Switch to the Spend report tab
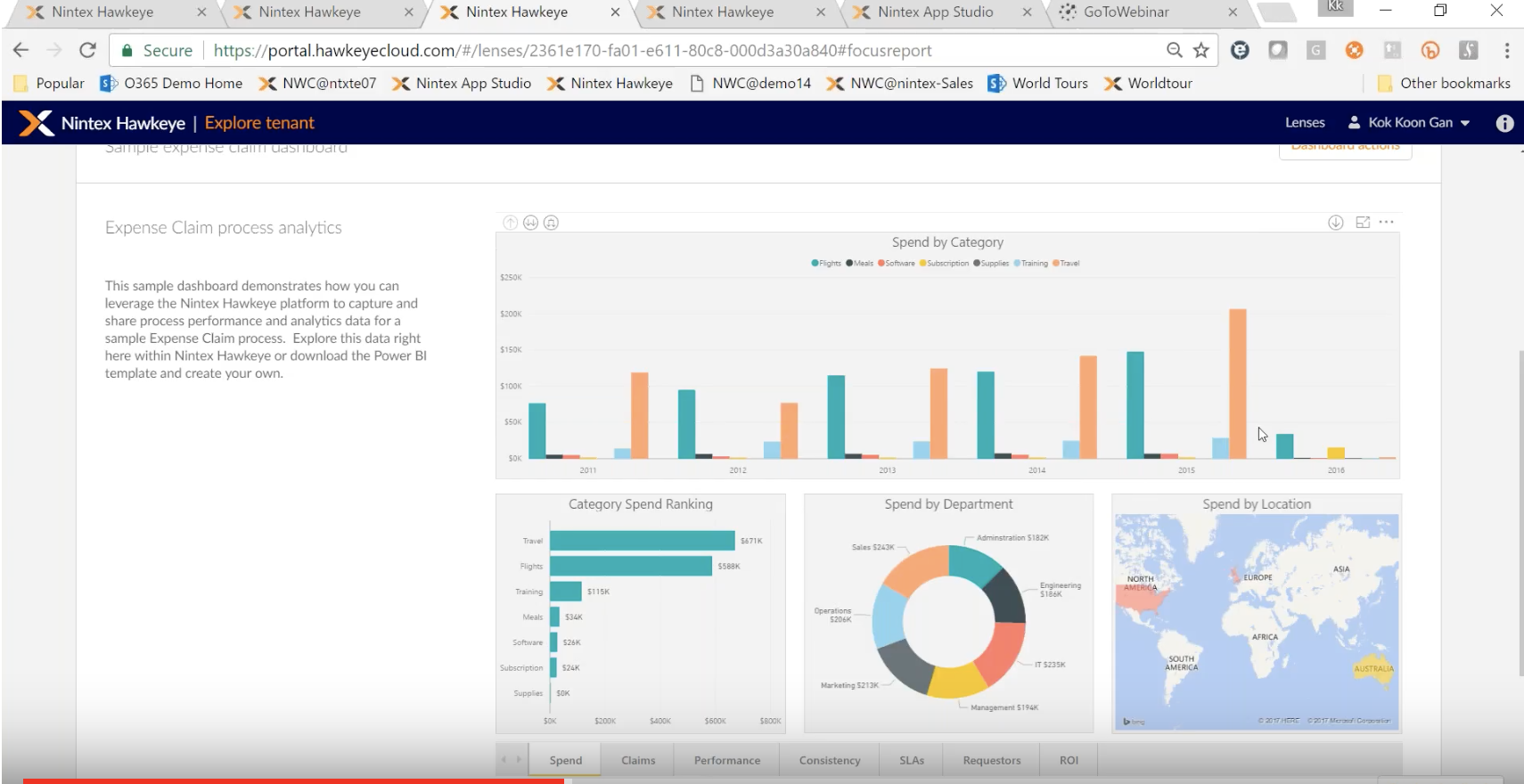Image resolution: width=1524 pixels, height=784 pixels. (x=565, y=760)
